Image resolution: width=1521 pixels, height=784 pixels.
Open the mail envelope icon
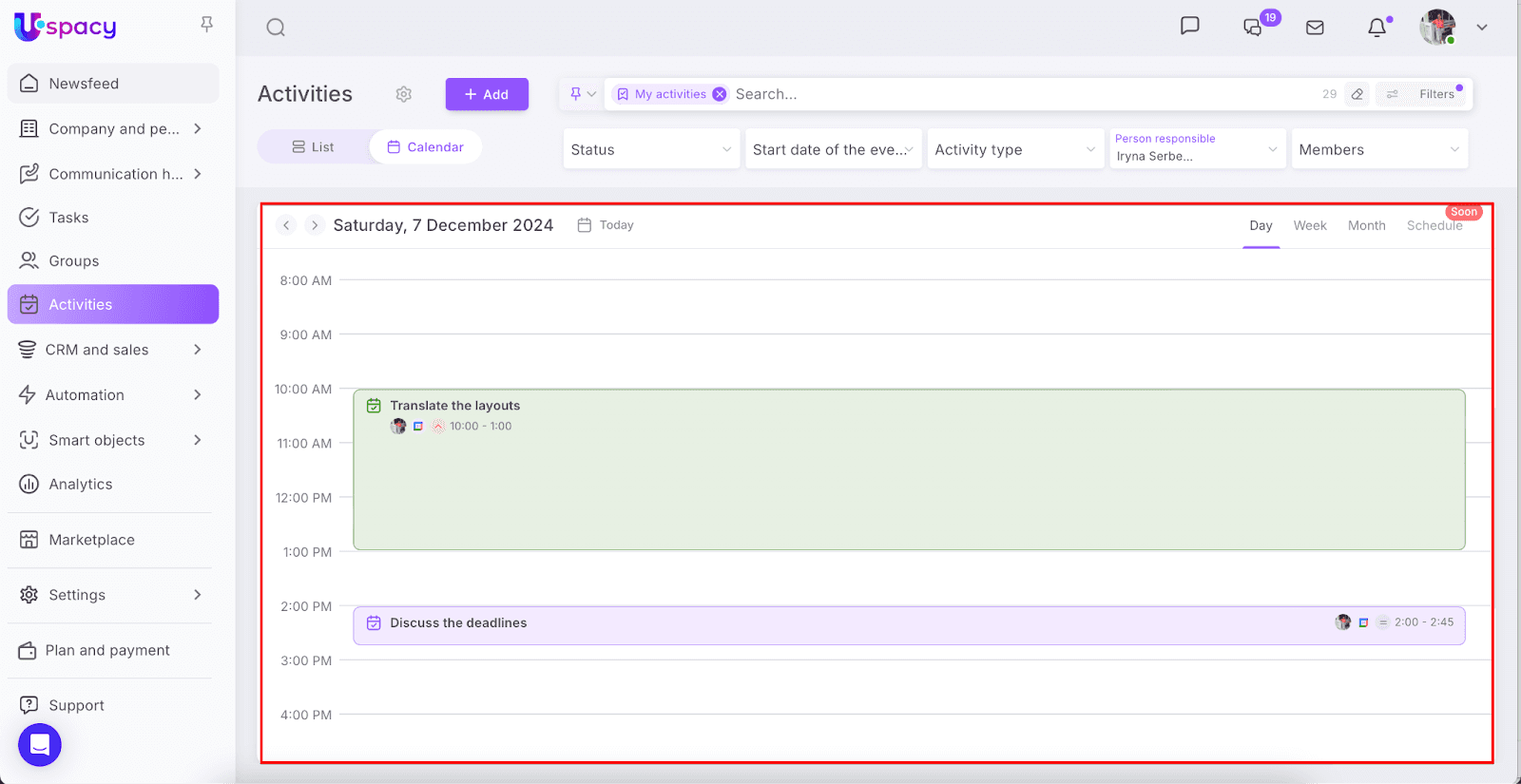[x=1315, y=28]
